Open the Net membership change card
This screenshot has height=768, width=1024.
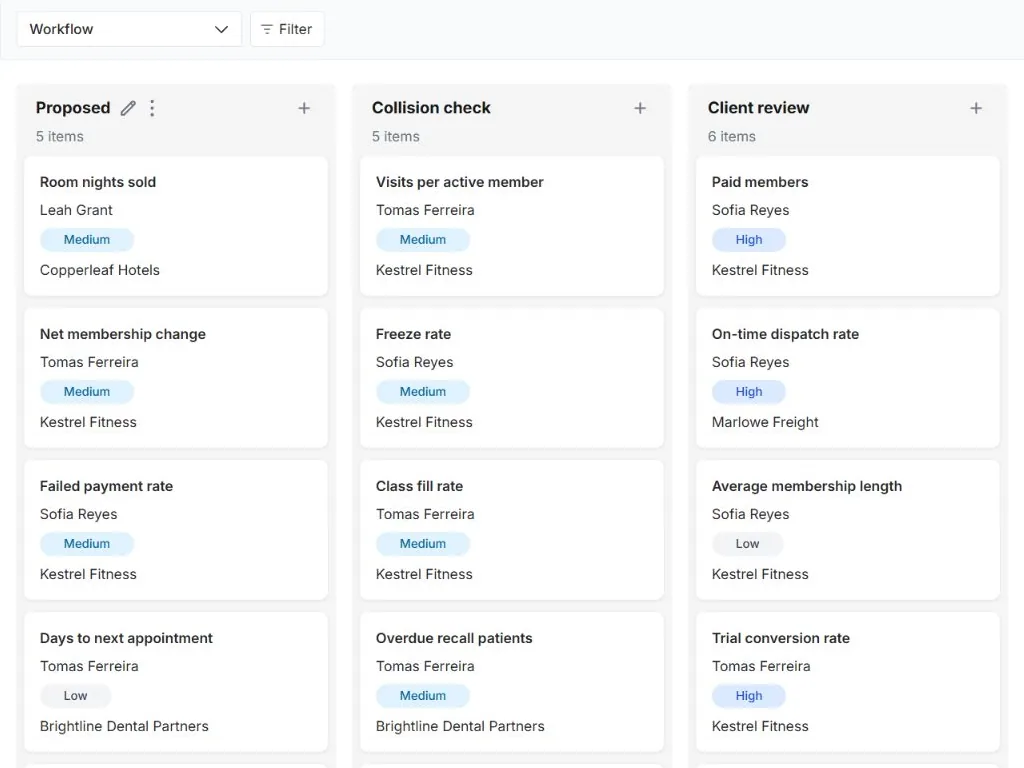(x=176, y=378)
